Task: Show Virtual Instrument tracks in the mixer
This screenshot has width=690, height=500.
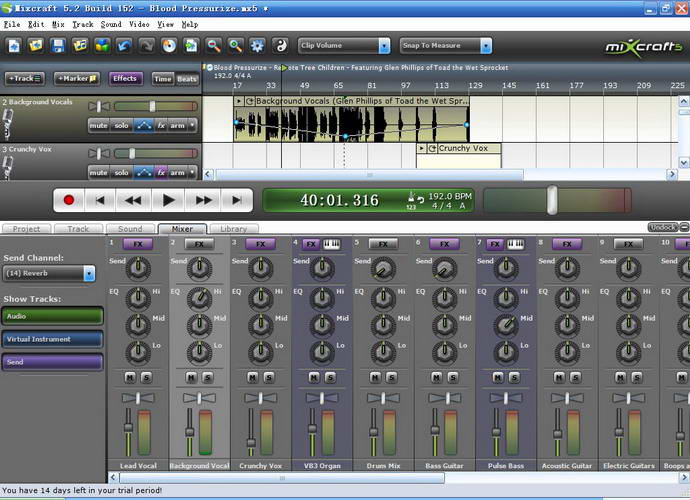Action: click(x=52, y=339)
